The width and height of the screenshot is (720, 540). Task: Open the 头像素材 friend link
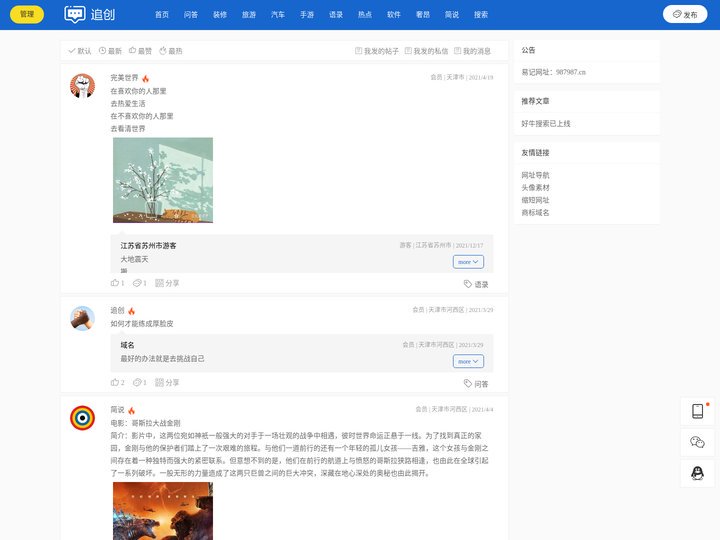pos(535,187)
